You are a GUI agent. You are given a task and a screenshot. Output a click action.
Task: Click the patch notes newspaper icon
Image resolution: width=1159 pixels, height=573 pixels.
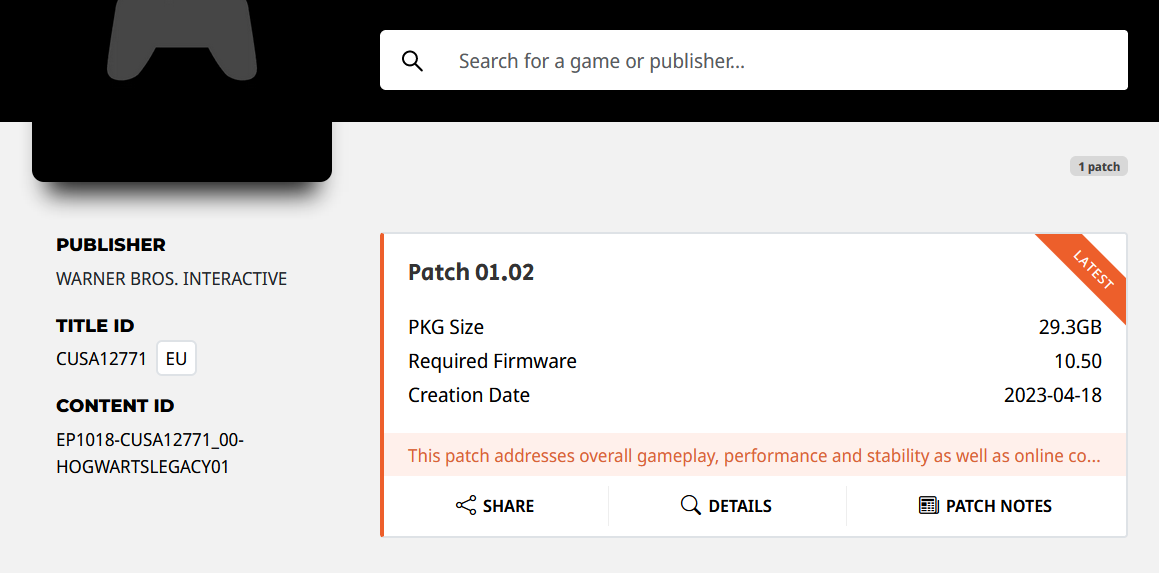[928, 506]
